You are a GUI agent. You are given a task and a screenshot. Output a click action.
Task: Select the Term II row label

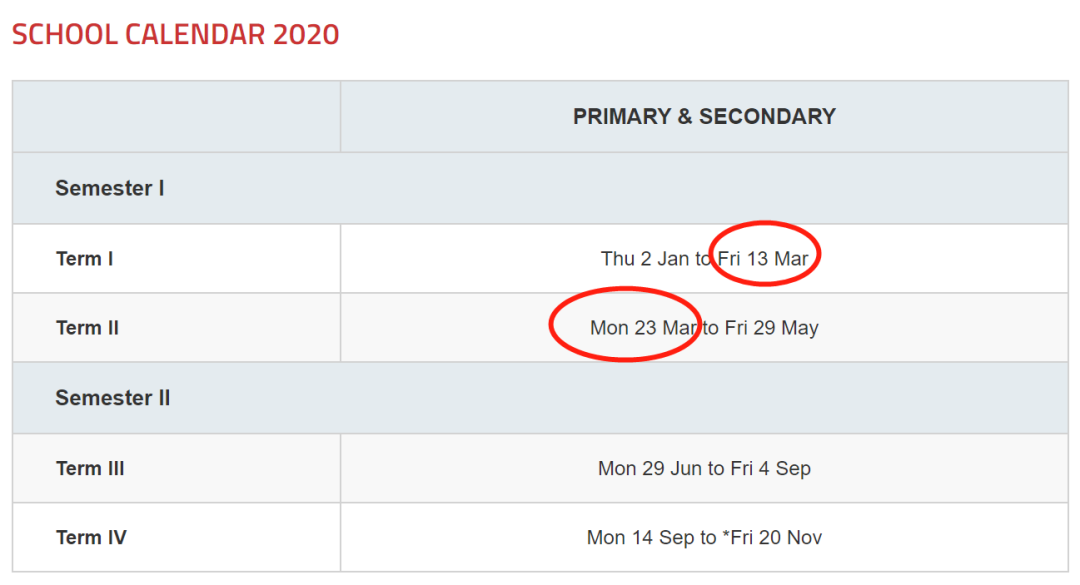(x=88, y=328)
